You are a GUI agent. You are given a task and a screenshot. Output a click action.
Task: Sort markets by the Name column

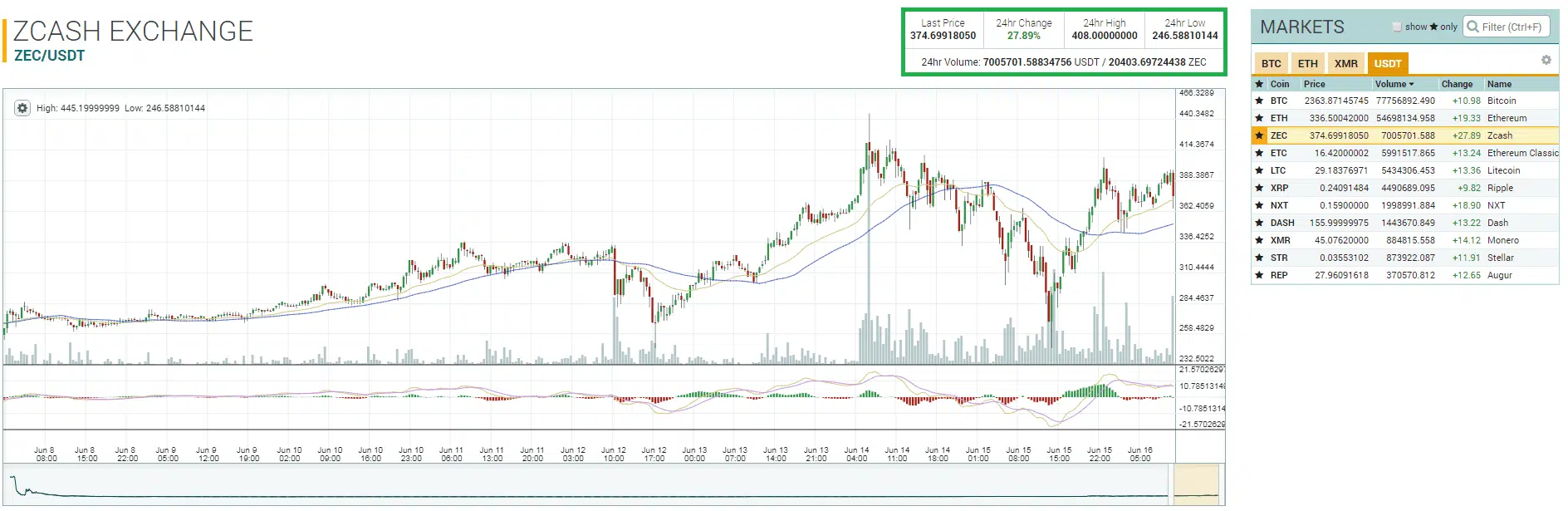[x=1499, y=84]
